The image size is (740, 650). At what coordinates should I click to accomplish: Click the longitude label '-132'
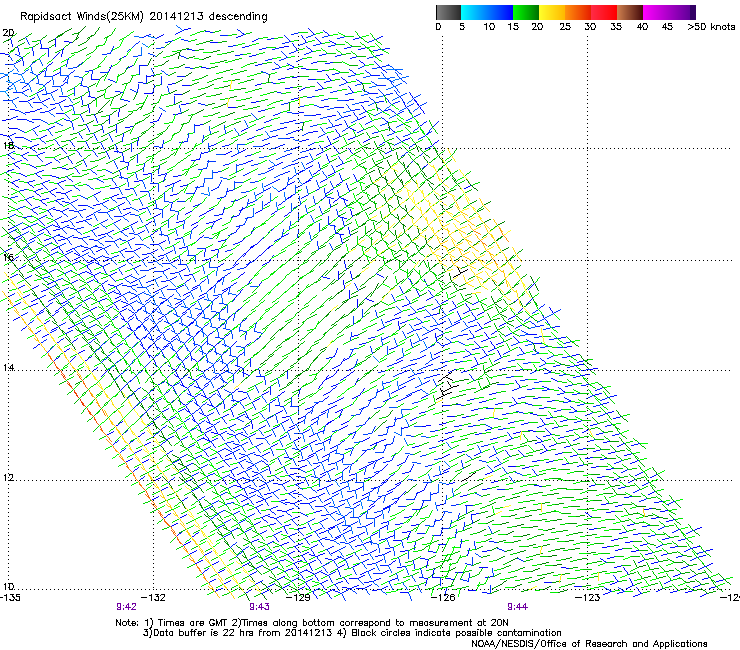[154, 597]
